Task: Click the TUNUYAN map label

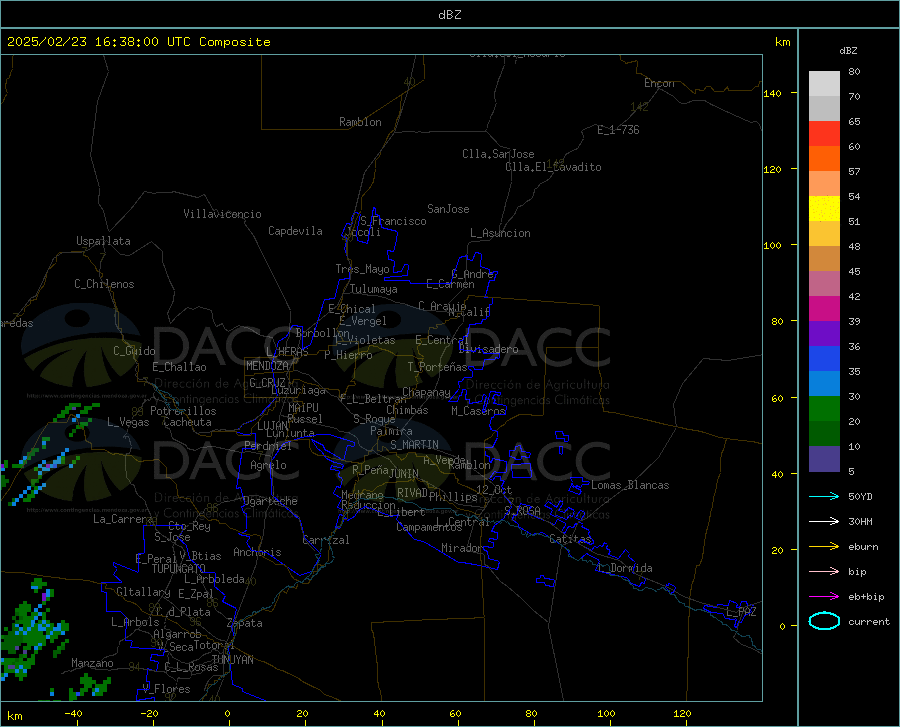Action: tap(232, 660)
